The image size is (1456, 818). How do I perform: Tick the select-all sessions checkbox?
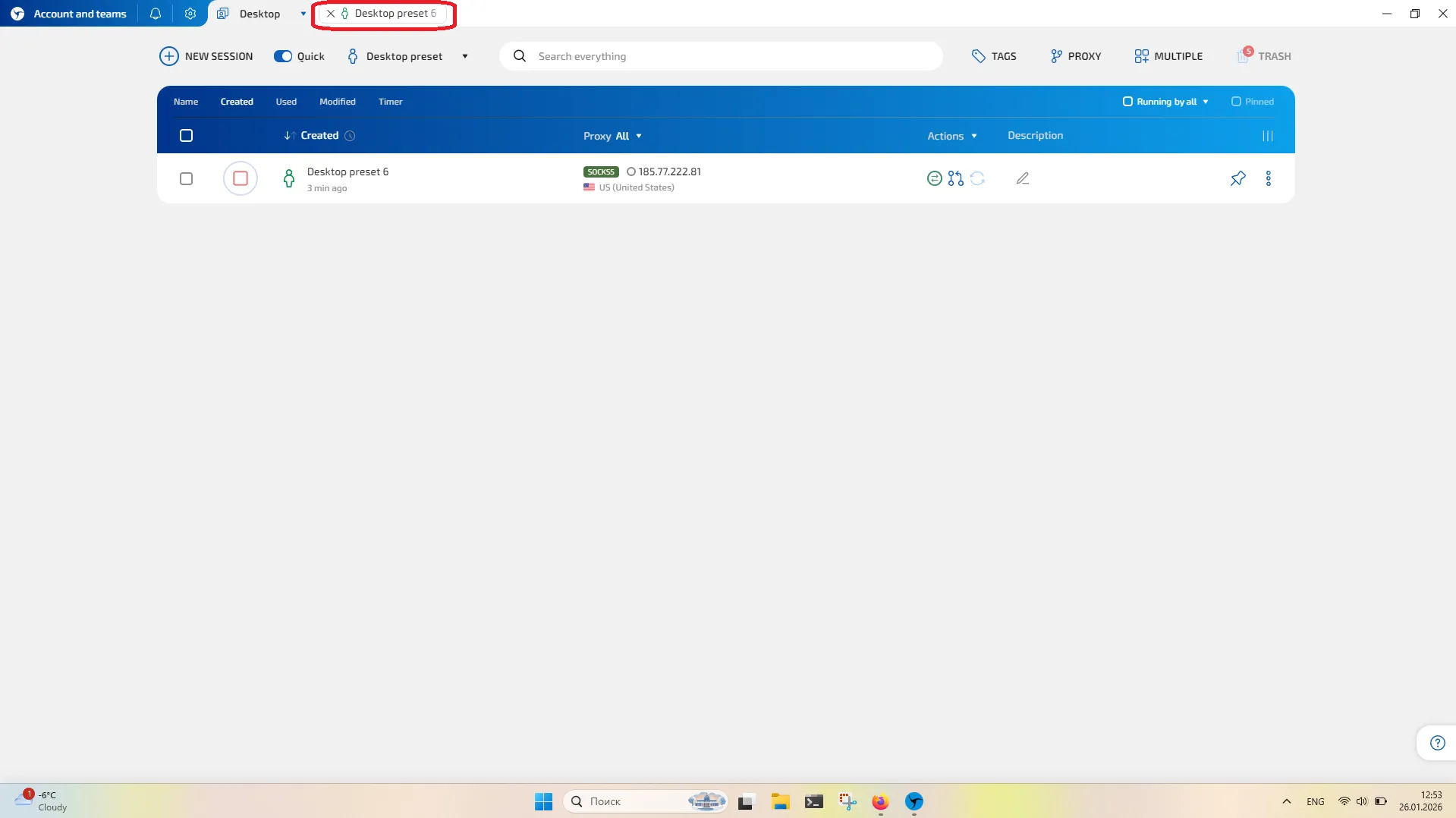(186, 136)
